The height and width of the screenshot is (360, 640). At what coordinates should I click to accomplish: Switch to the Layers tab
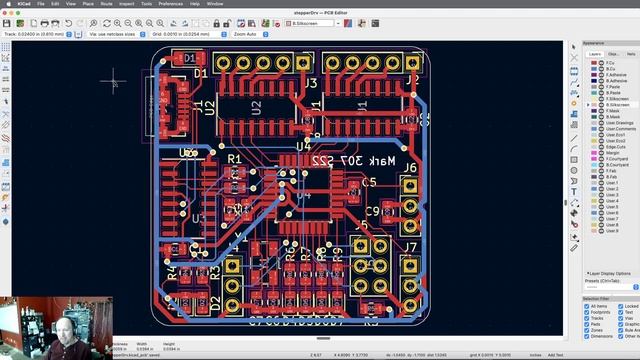pyautogui.click(x=595, y=54)
